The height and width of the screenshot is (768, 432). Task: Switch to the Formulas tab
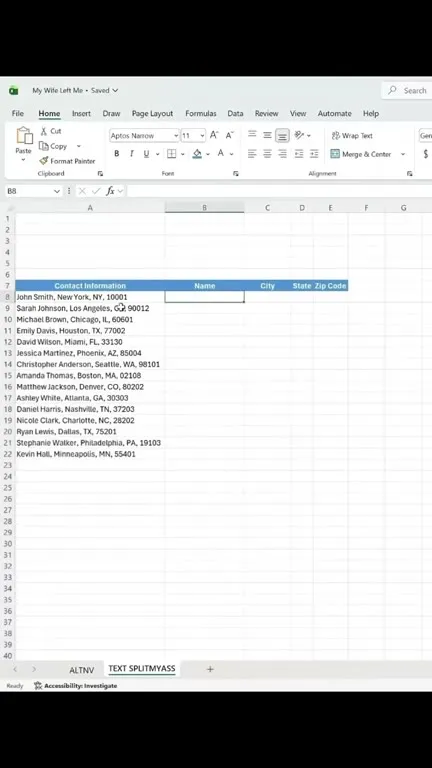tap(201, 113)
